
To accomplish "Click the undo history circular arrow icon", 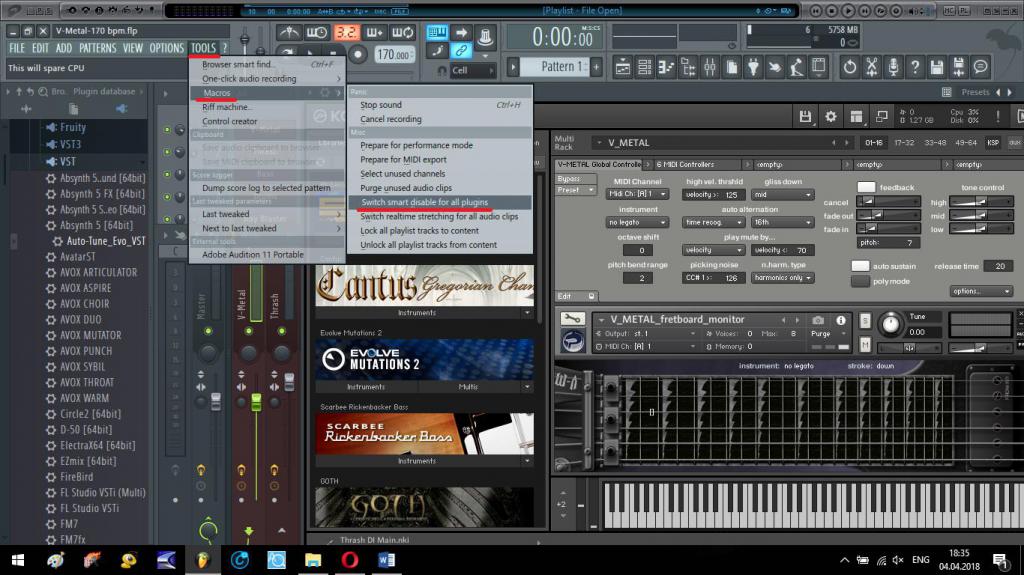I will [850, 67].
